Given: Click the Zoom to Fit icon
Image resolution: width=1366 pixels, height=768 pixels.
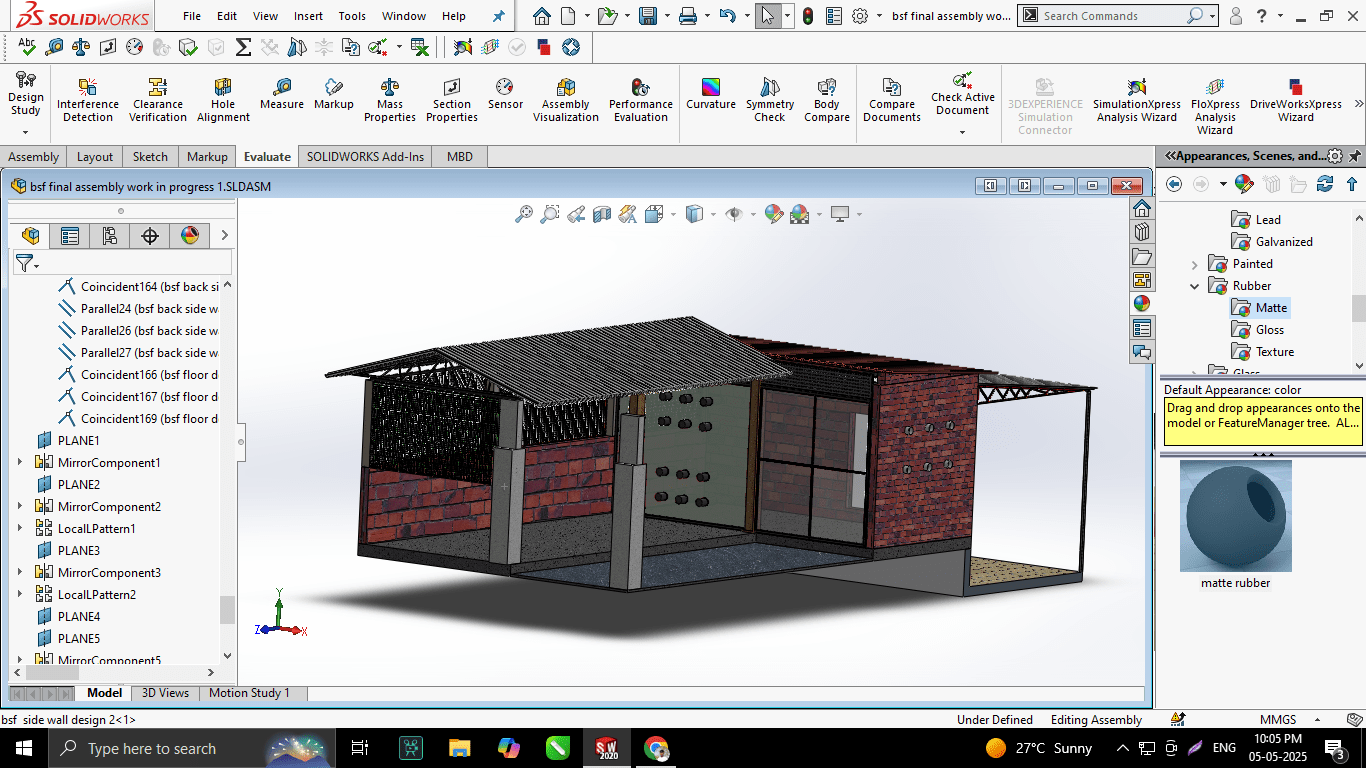Looking at the screenshot, I should pyautogui.click(x=523, y=214).
